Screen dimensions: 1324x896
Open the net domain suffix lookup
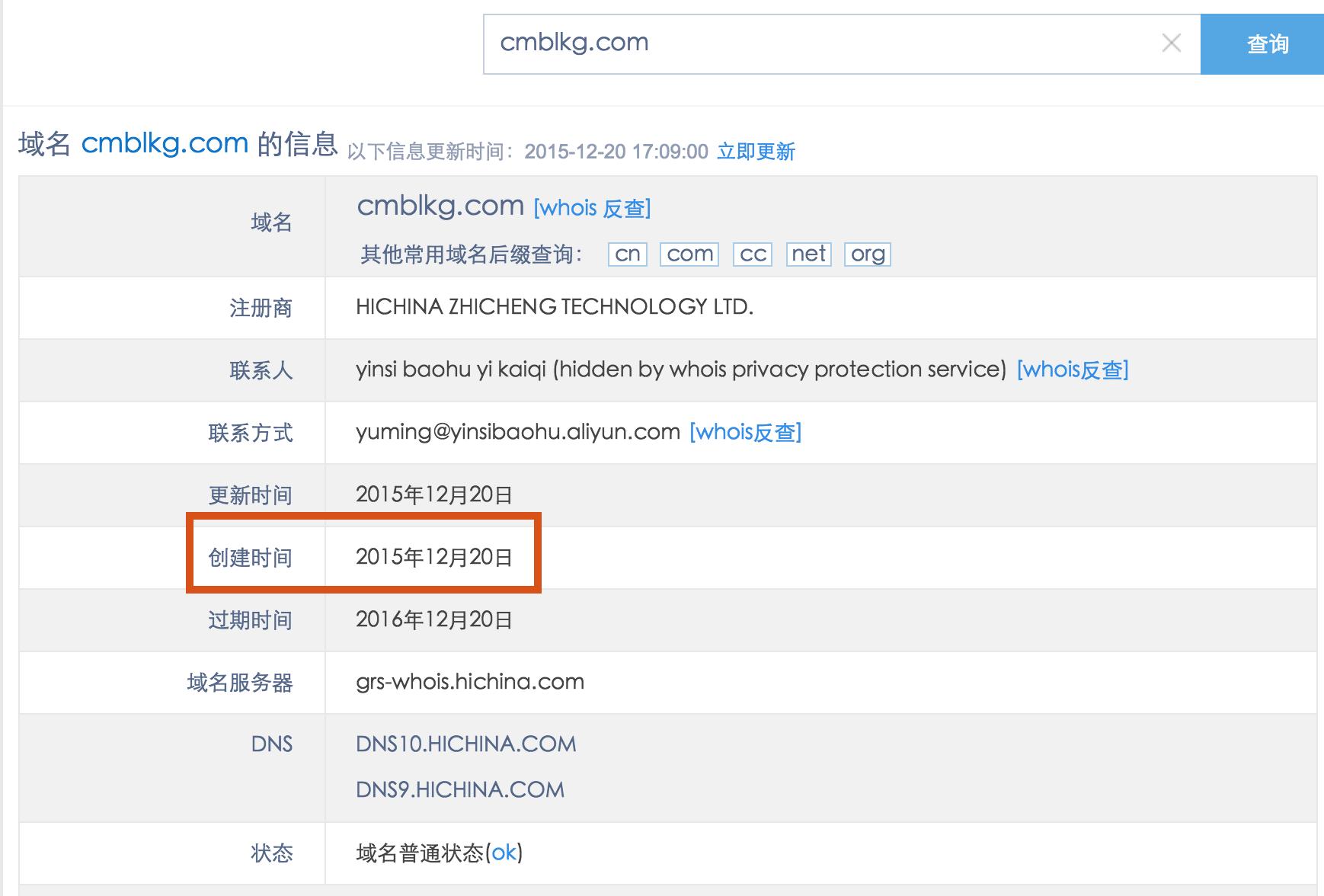click(x=808, y=254)
